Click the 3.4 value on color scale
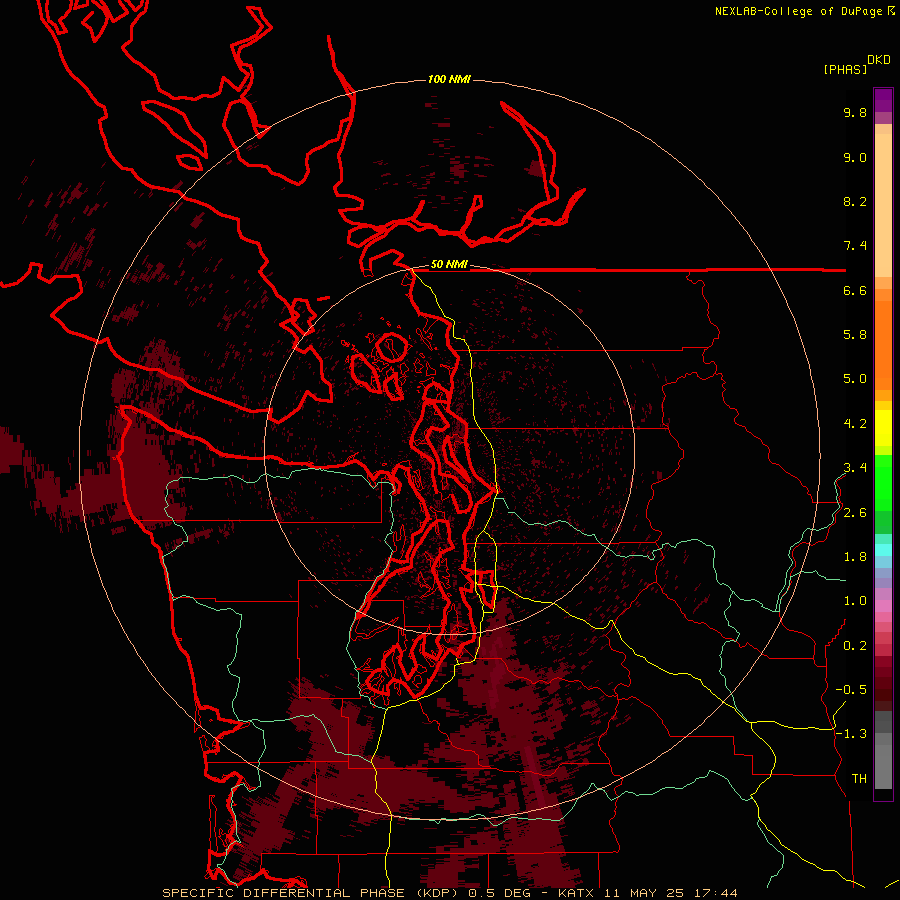Screen dimensions: 900x900 [855, 468]
